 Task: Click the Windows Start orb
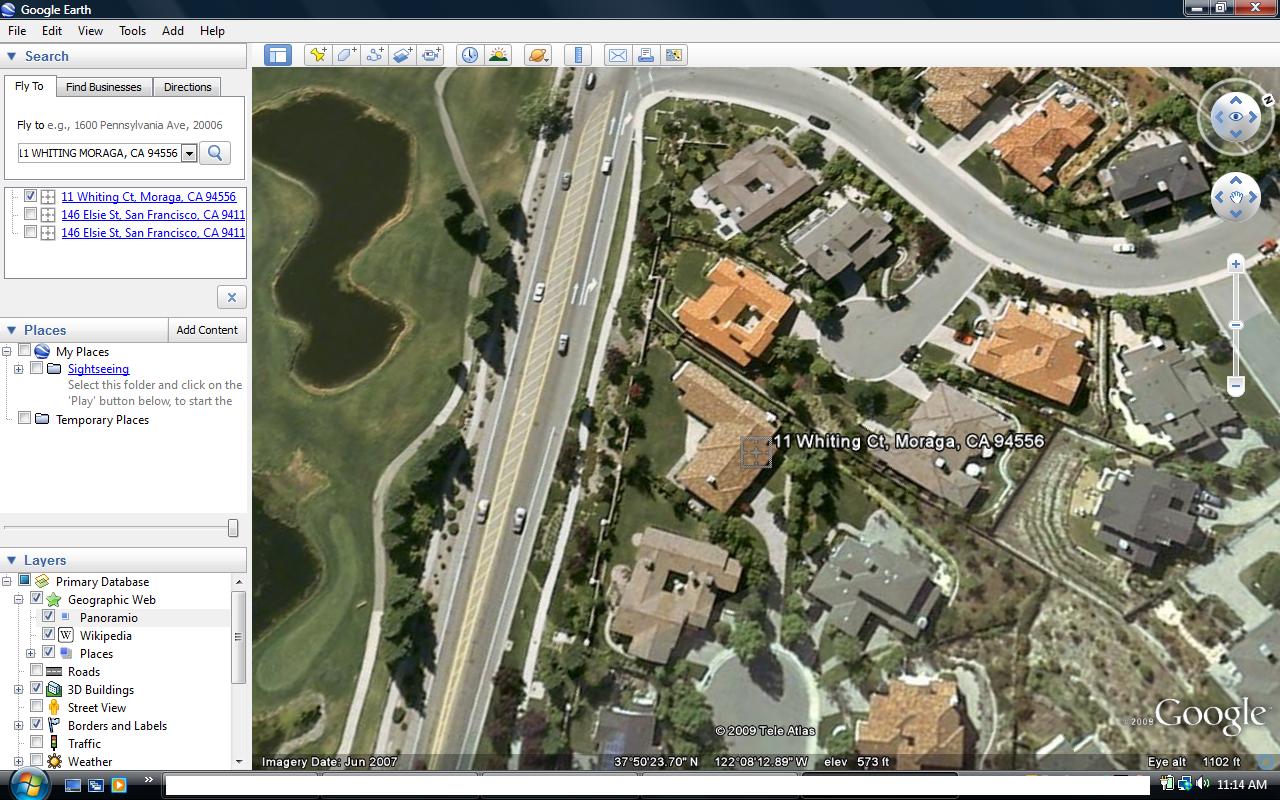click(27, 783)
